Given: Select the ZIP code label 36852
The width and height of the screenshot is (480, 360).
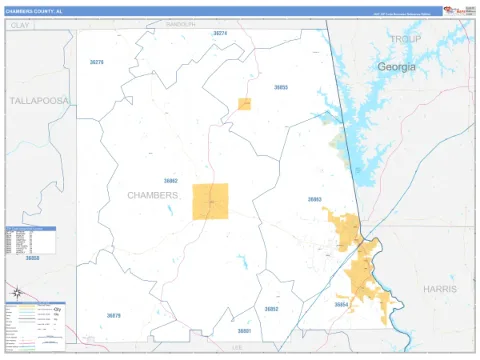Looking at the screenshot, I should pyautogui.click(x=271, y=309).
